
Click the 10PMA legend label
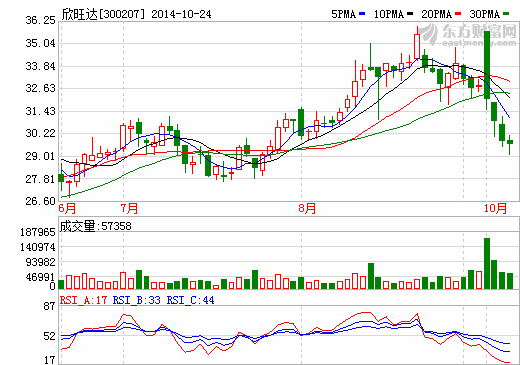pos(388,14)
